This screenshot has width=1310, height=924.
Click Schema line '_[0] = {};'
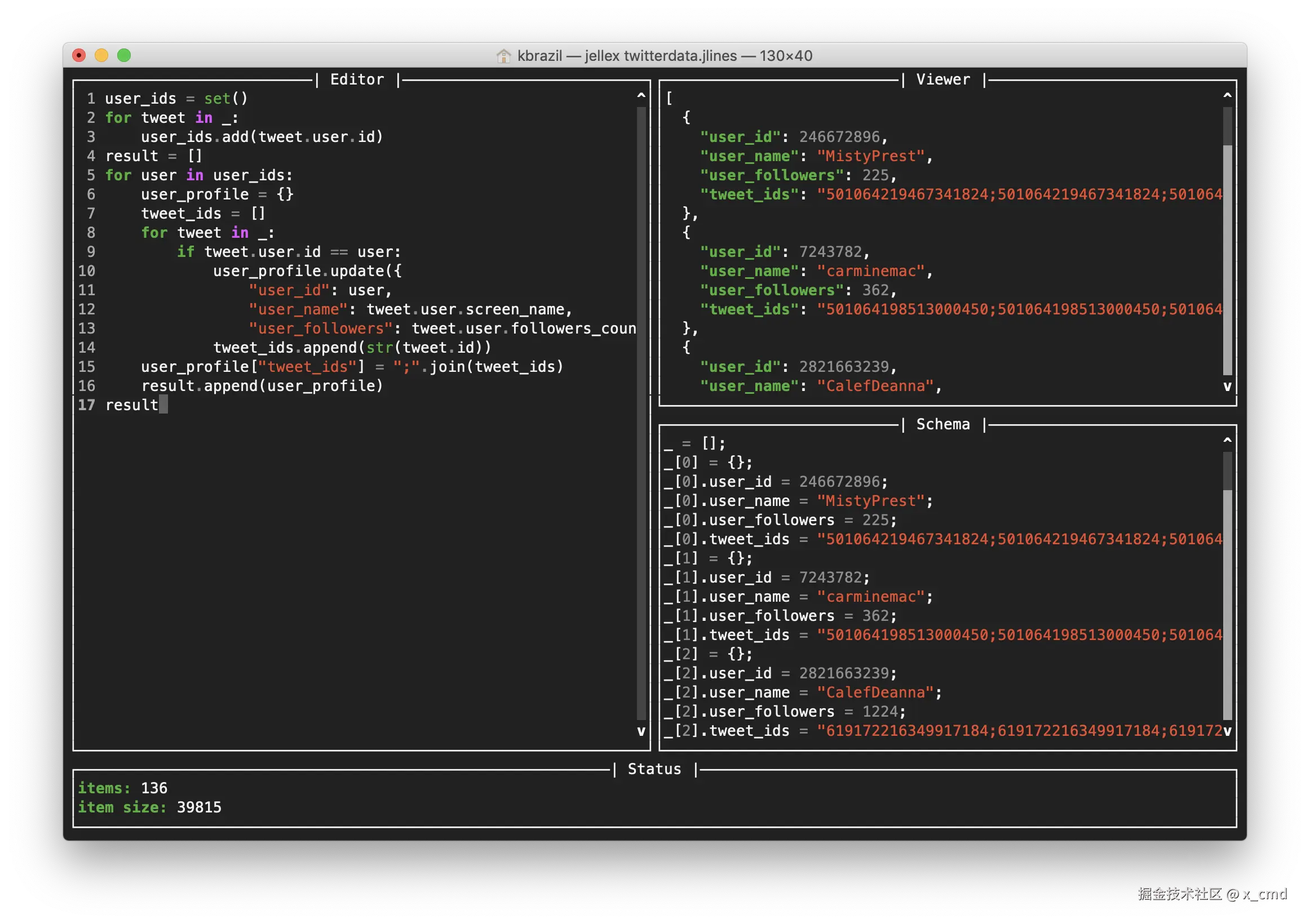(708, 463)
